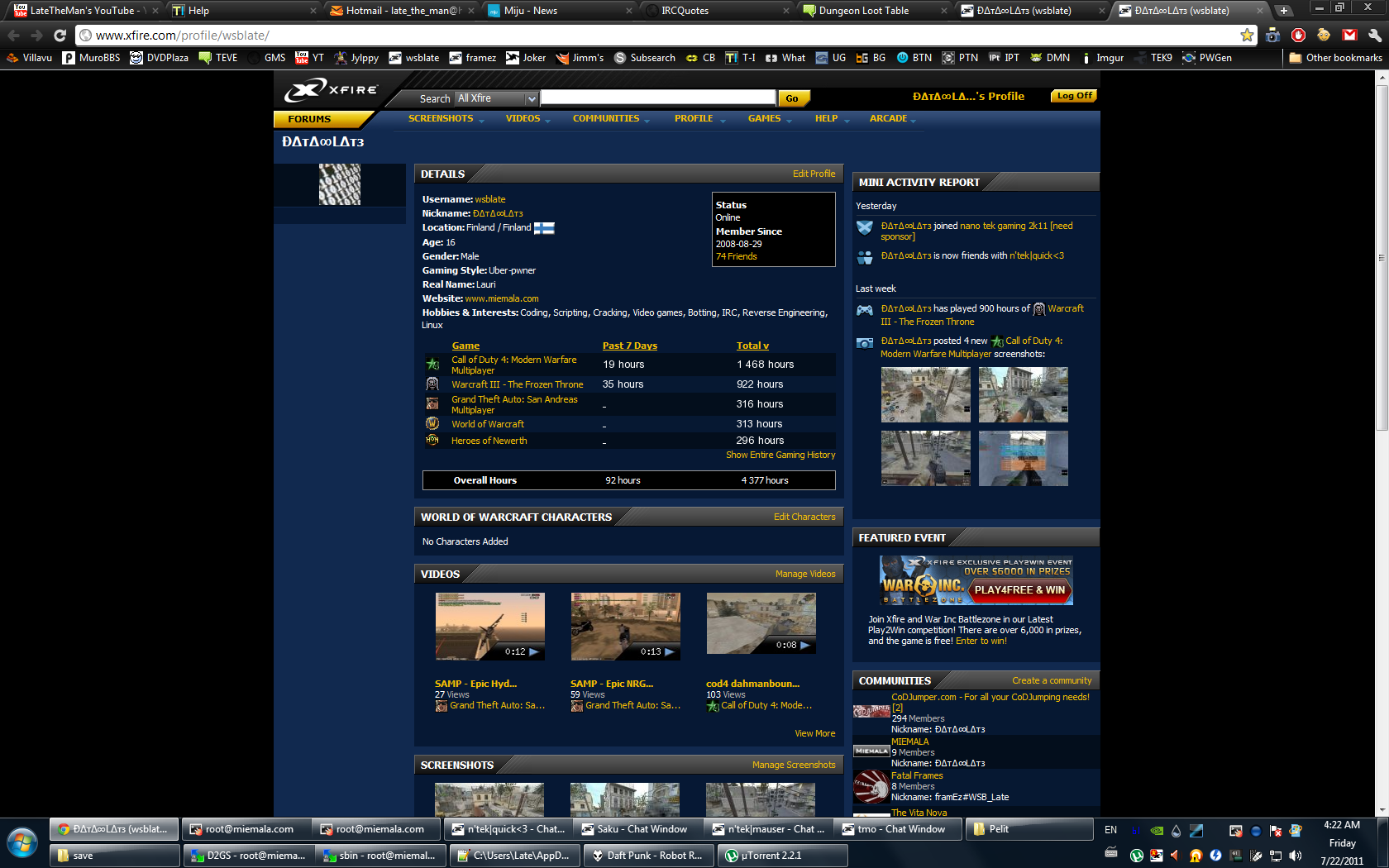Click the War Inc featured event banner

point(976,580)
